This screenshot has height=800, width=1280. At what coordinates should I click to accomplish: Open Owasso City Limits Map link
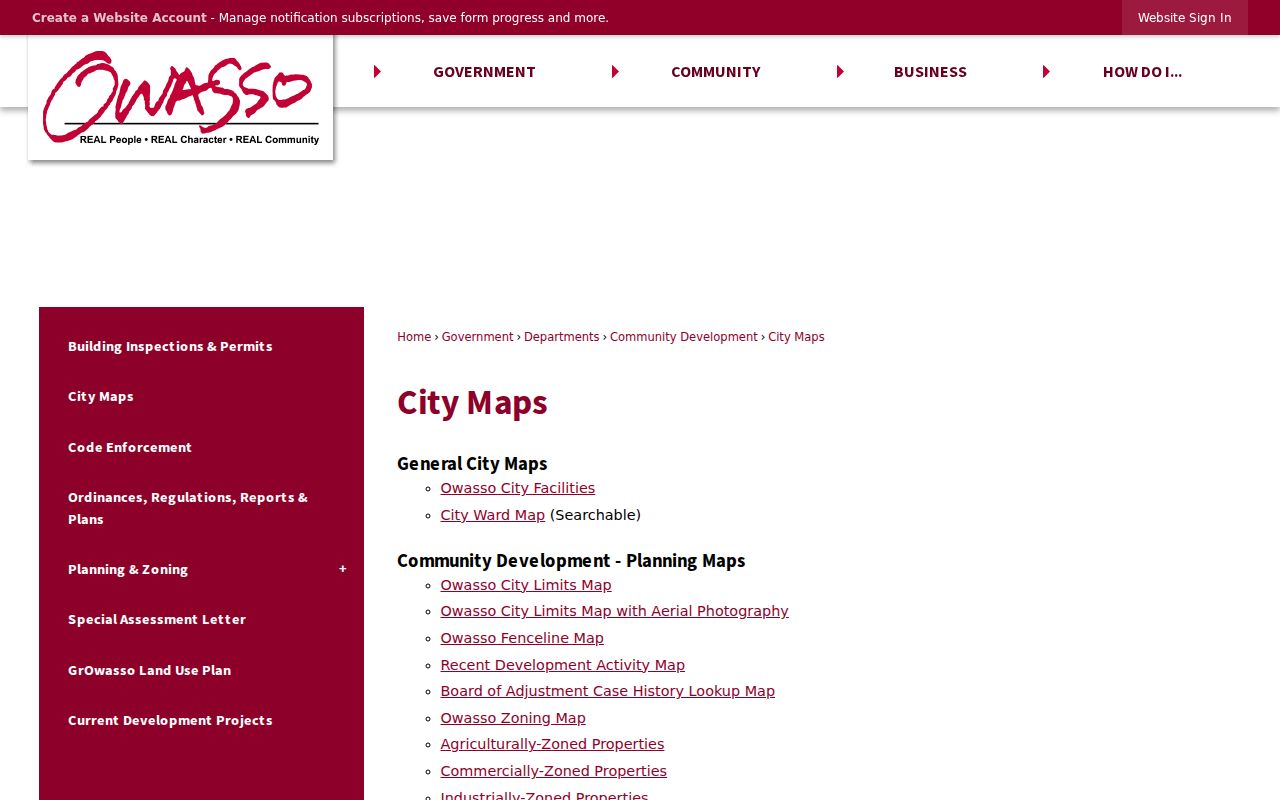(x=525, y=585)
